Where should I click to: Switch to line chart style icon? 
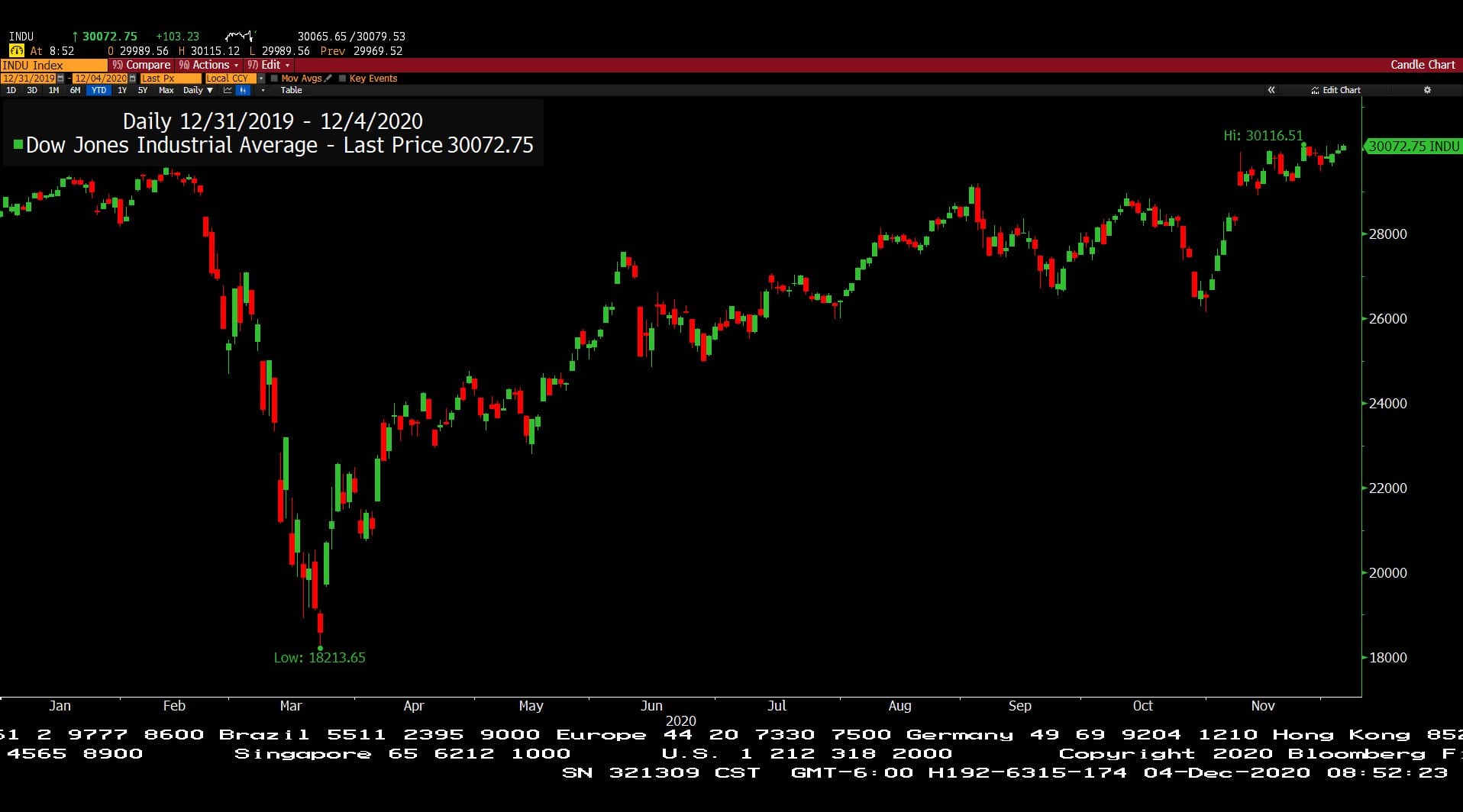coord(228,90)
